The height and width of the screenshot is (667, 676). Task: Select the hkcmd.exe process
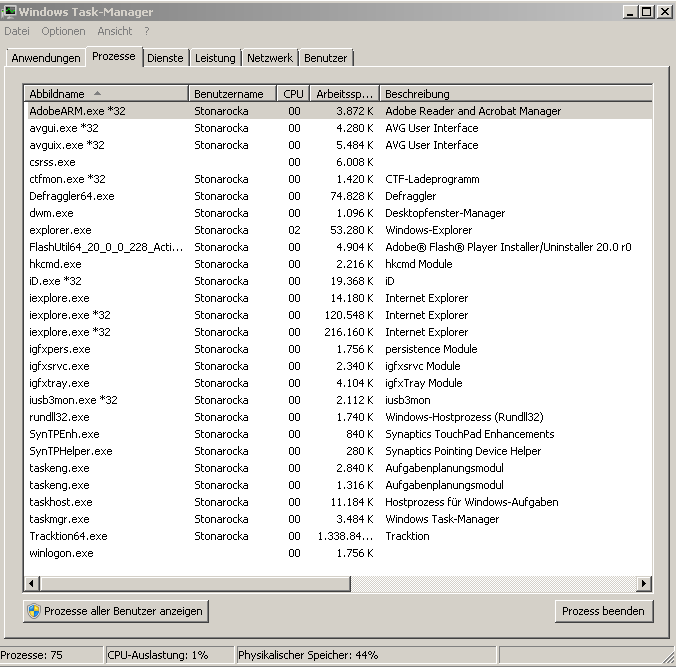[338, 264]
